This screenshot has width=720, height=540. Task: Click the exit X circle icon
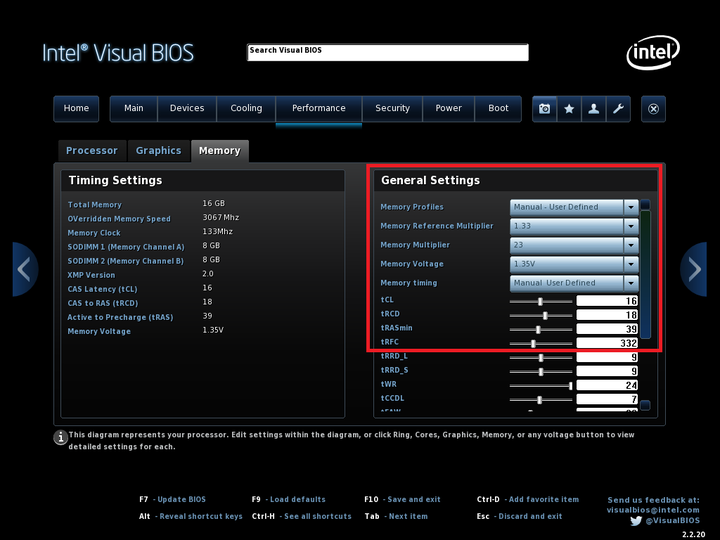coord(653,109)
